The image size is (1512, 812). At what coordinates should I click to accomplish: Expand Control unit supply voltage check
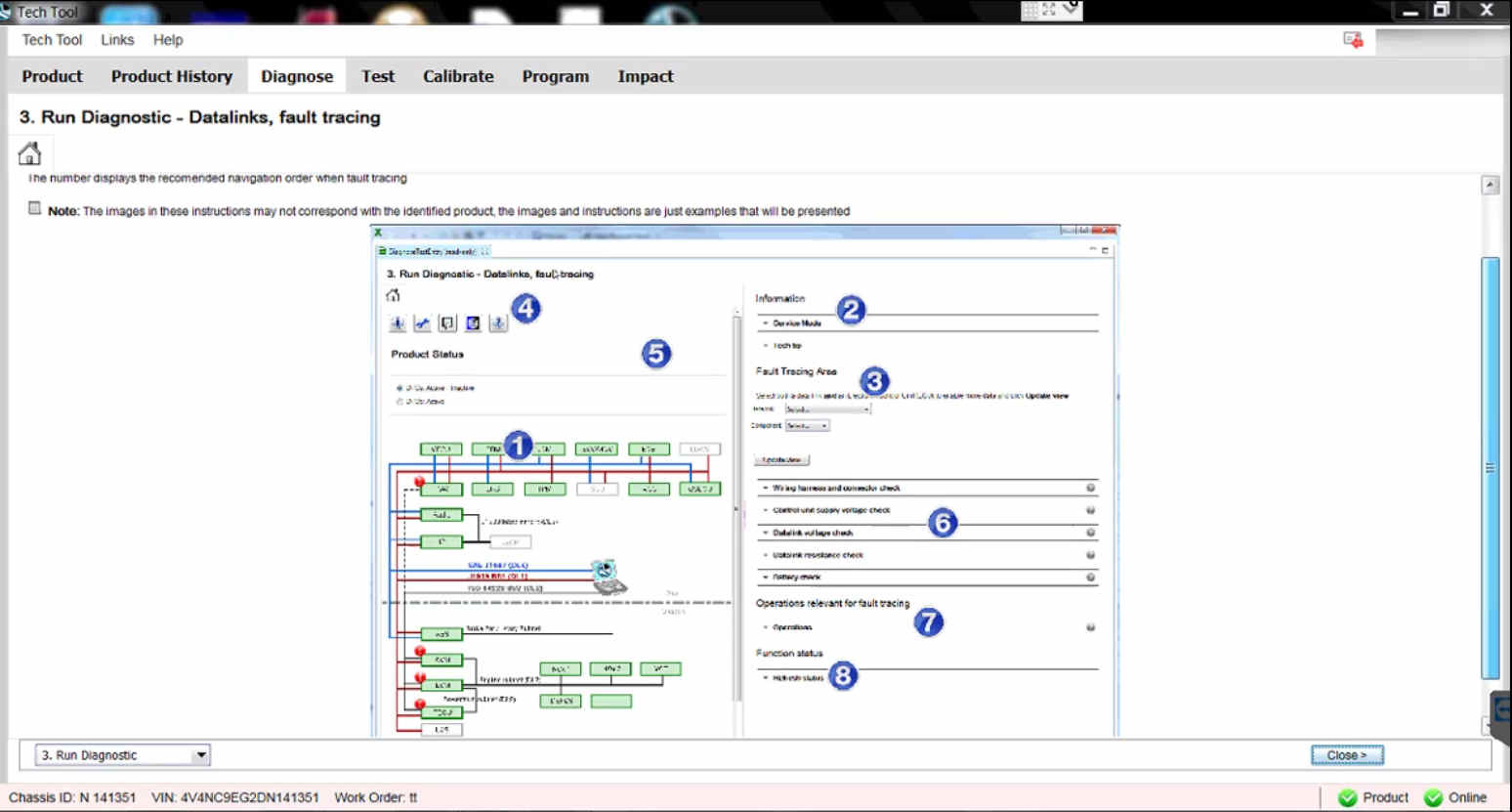(x=766, y=510)
